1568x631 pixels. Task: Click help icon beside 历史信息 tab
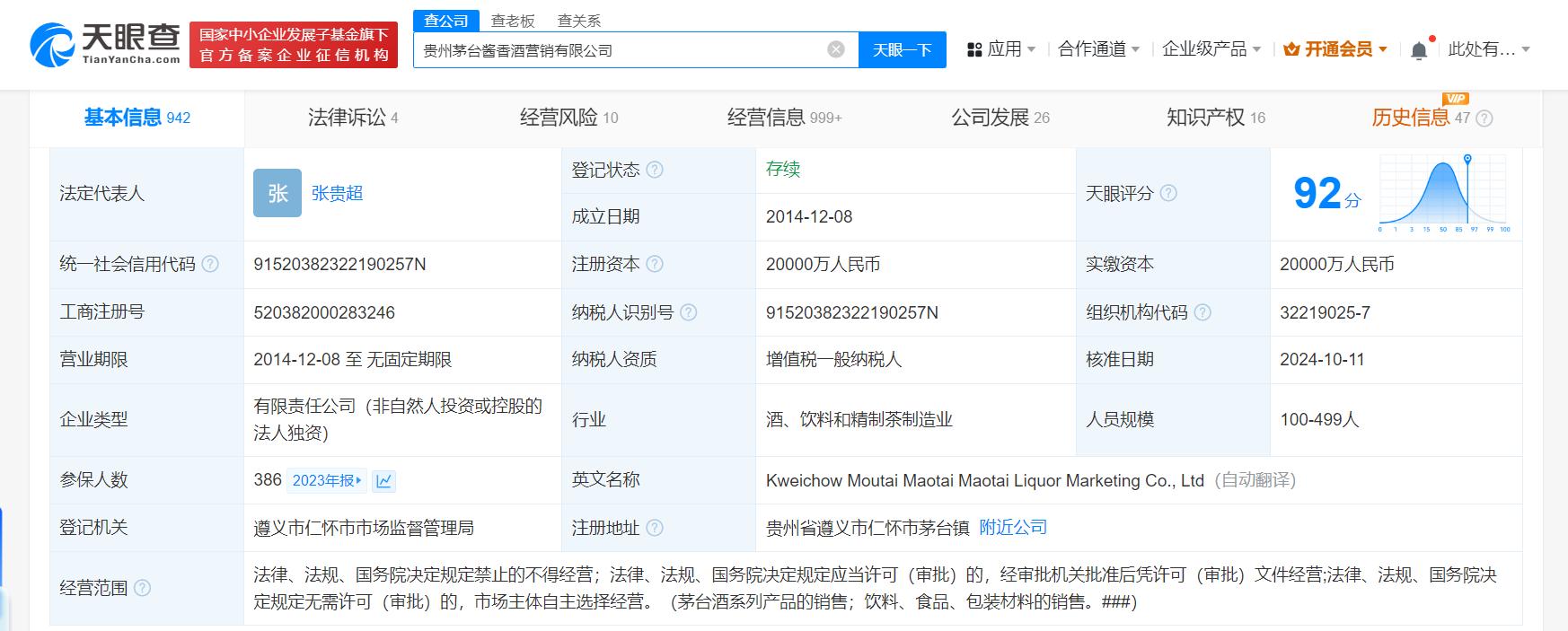click(x=1484, y=118)
